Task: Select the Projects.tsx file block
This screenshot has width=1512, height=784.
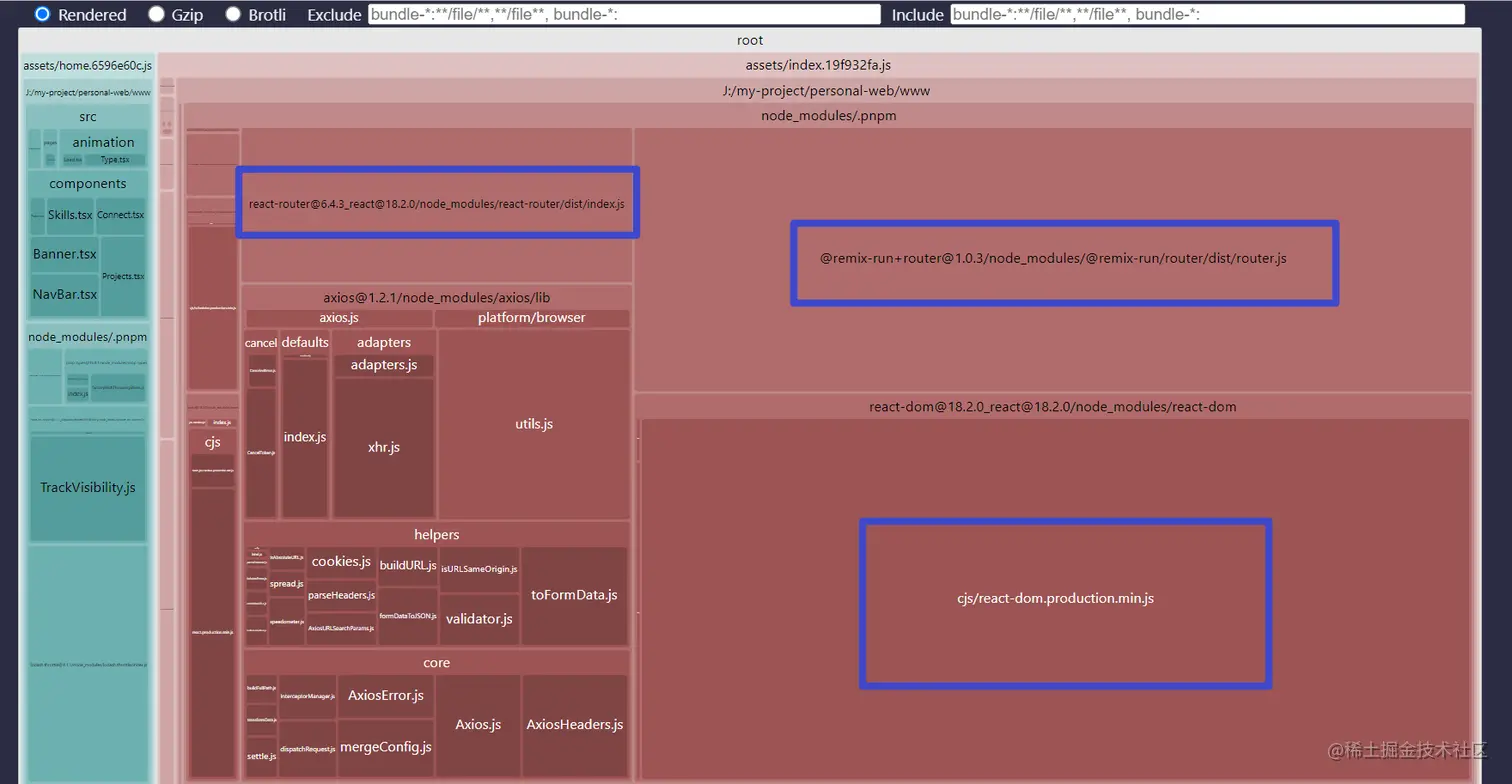Action: (124, 277)
